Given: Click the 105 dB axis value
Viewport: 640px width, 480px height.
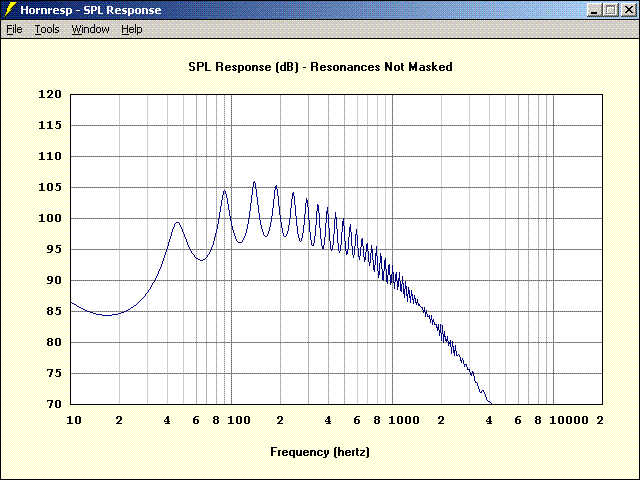Looking at the screenshot, I should [x=50, y=187].
